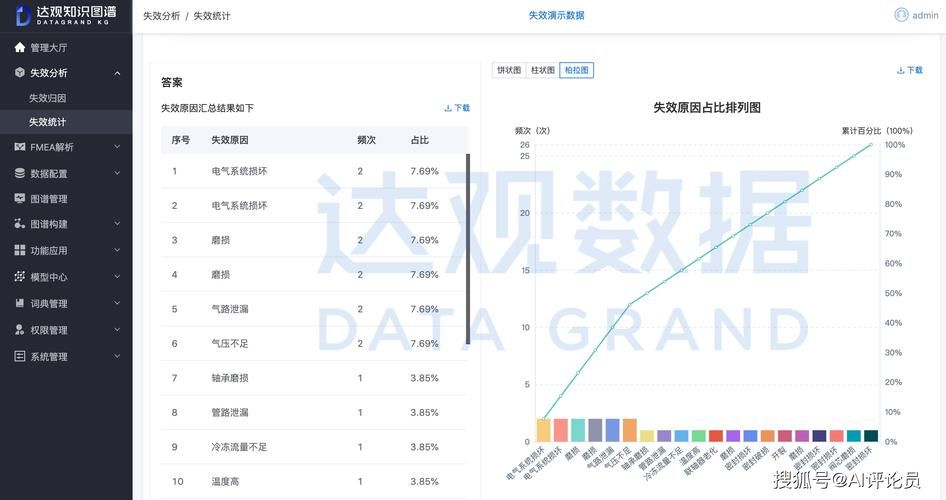Click the results table vertical scrollbar
The width and height of the screenshot is (946, 500).
click(468, 249)
